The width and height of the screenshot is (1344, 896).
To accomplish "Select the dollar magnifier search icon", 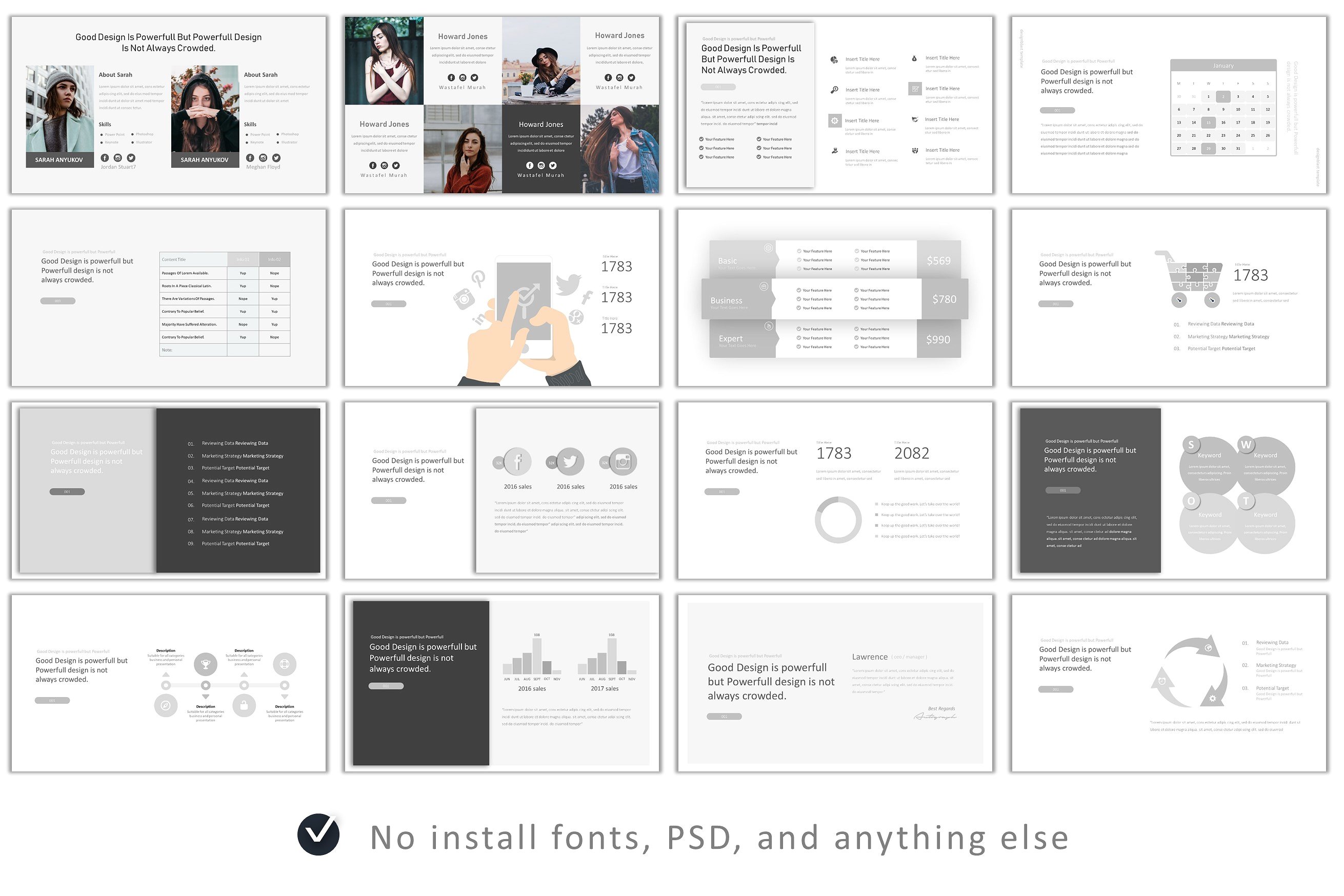I will (x=835, y=90).
